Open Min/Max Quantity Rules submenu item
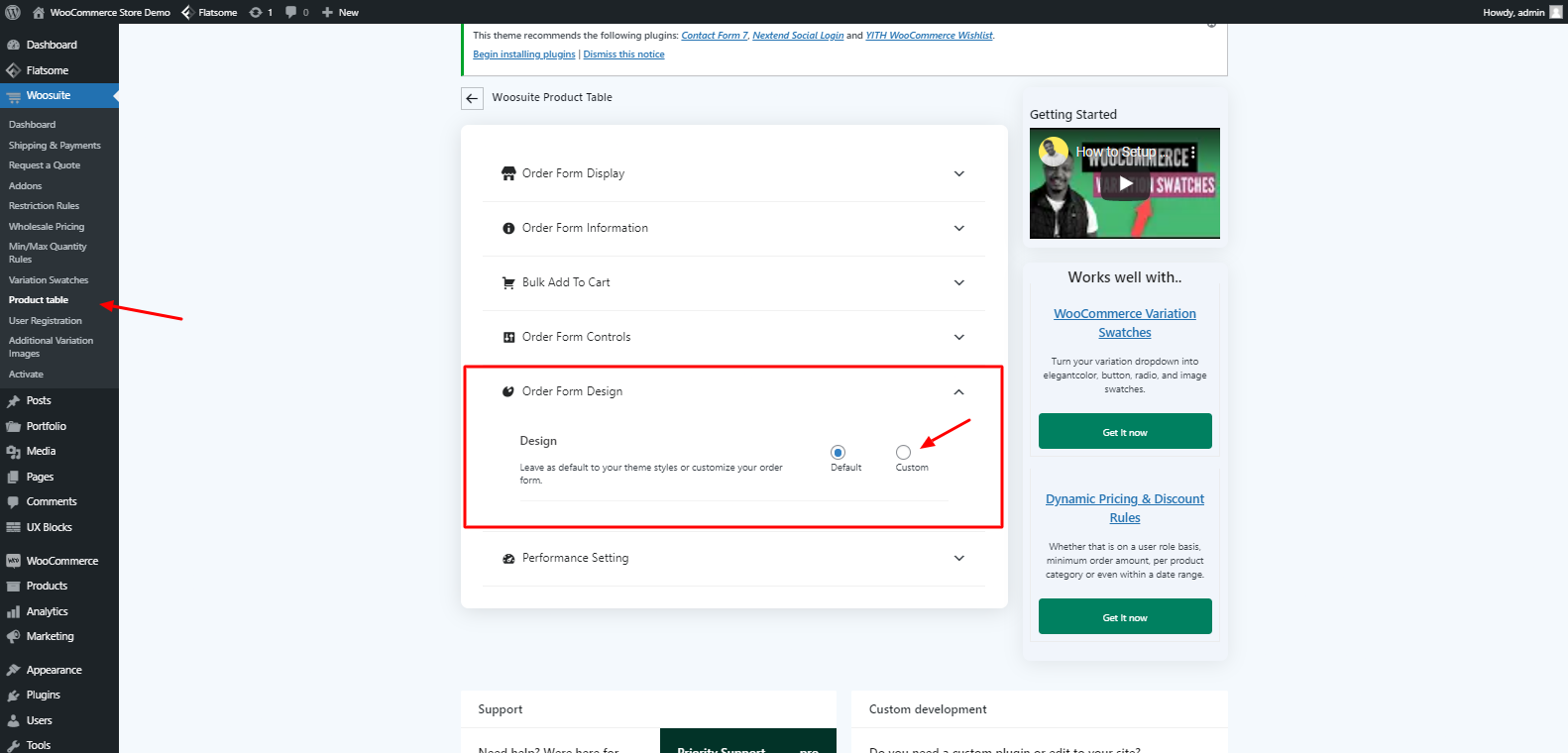Image resolution: width=1568 pixels, height=753 pixels. (48, 253)
